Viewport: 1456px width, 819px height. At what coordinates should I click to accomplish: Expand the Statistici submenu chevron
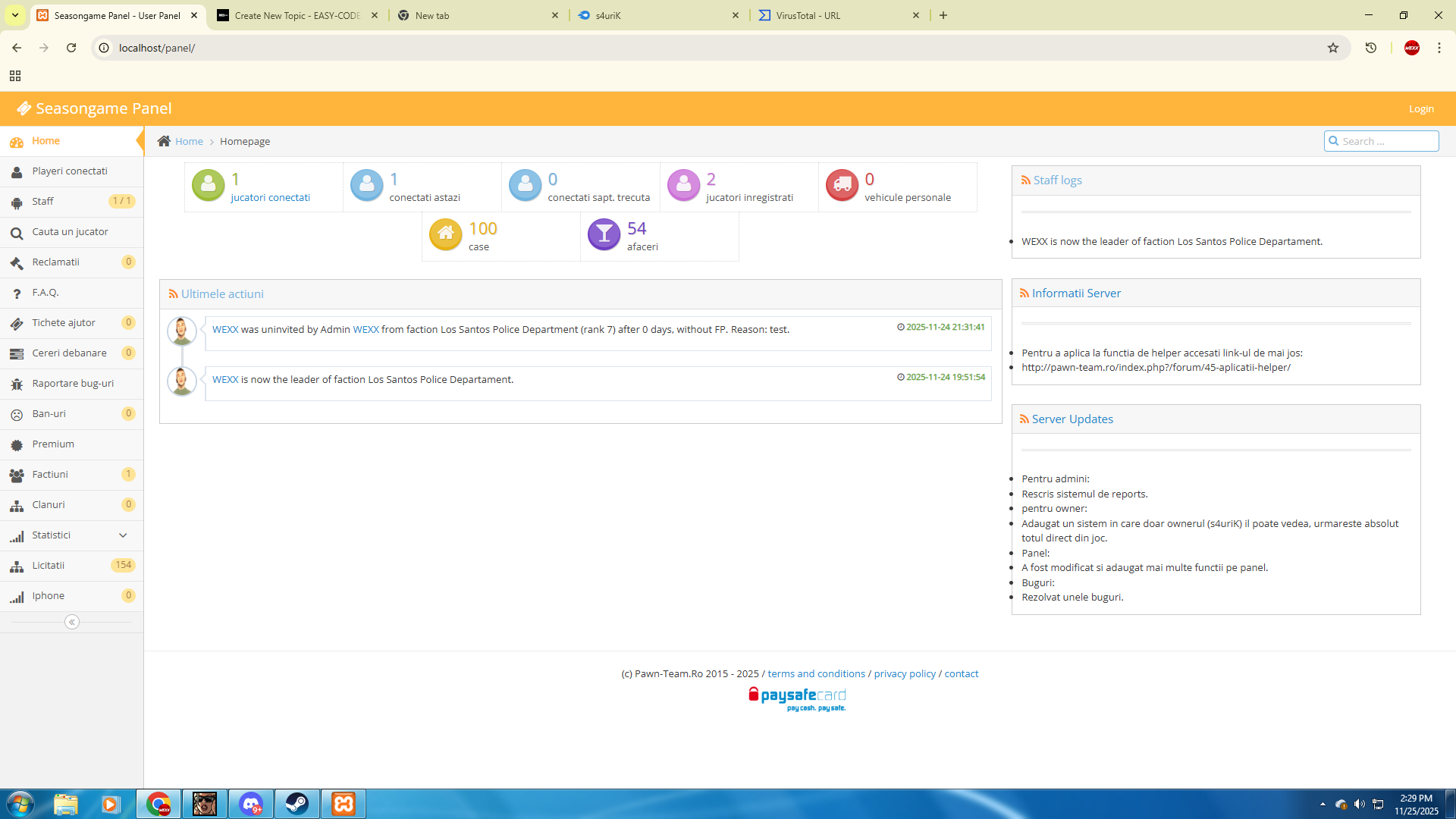[x=123, y=535]
